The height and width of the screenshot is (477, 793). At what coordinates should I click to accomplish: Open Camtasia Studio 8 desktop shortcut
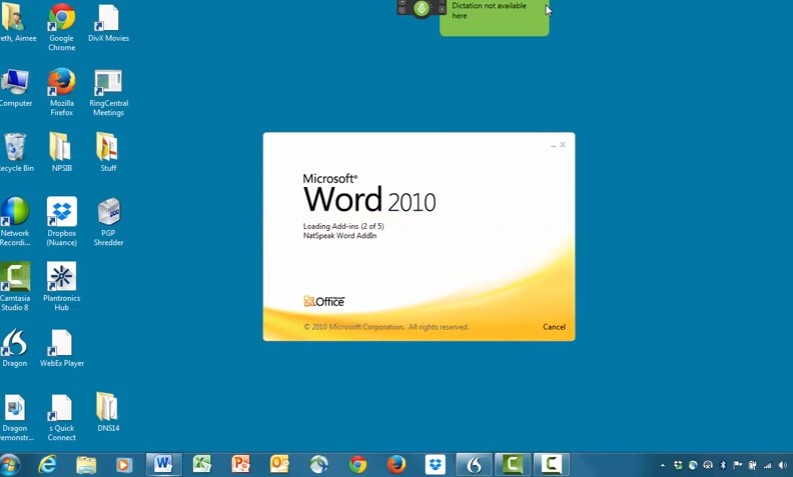15,286
